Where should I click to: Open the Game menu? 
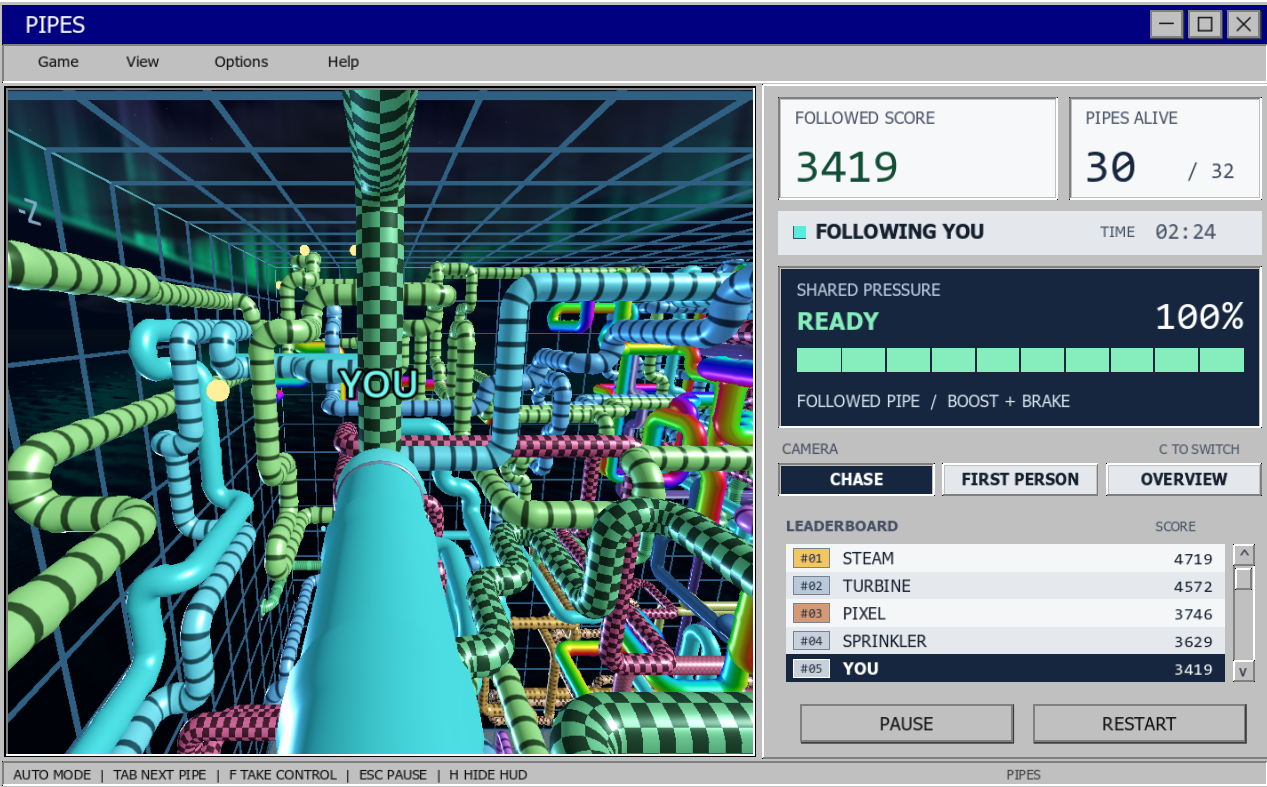click(x=58, y=62)
